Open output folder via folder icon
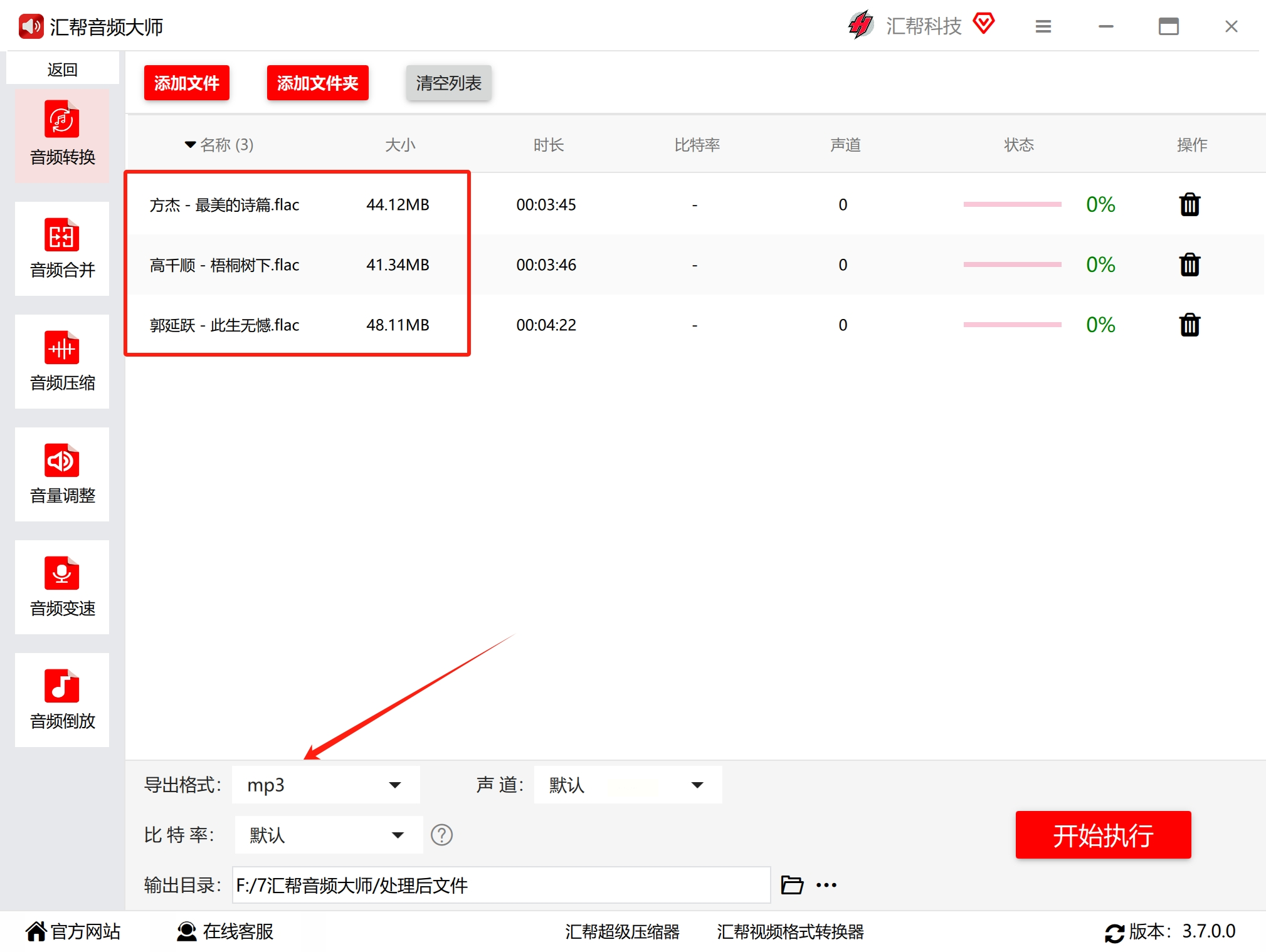Image resolution: width=1266 pixels, height=952 pixels. (791, 885)
